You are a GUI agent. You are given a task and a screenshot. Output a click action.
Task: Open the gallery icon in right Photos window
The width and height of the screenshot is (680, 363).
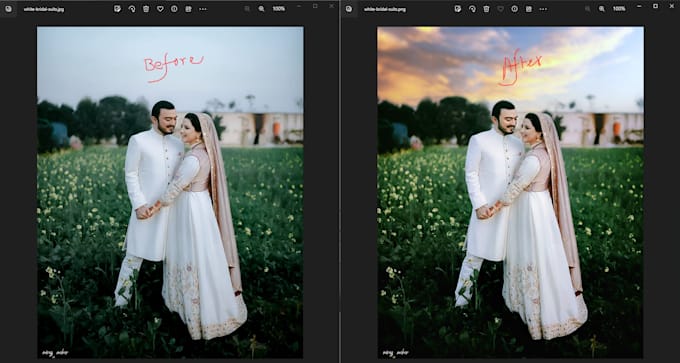point(349,9)
